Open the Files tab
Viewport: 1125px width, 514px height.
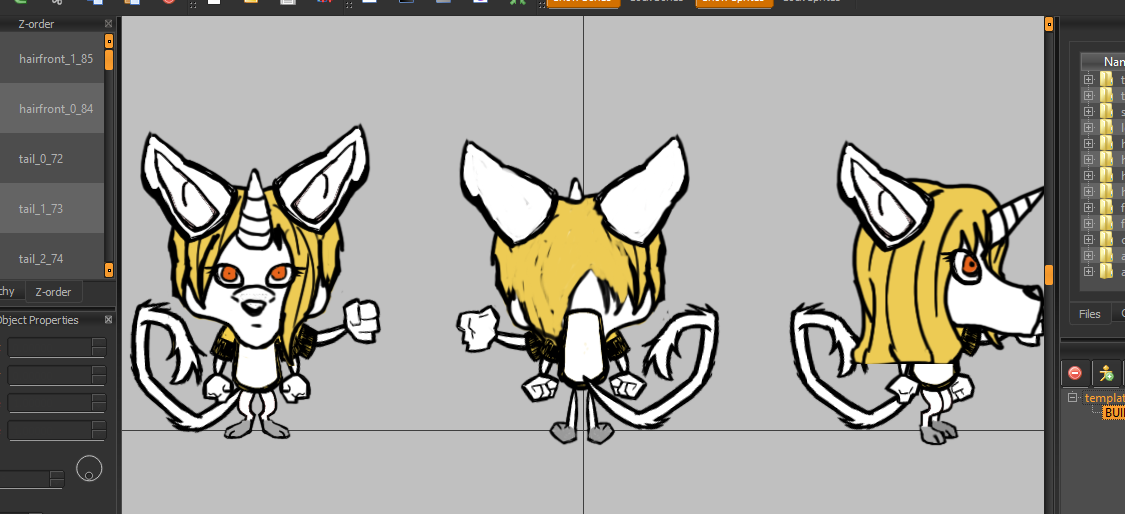point(1089,314)
